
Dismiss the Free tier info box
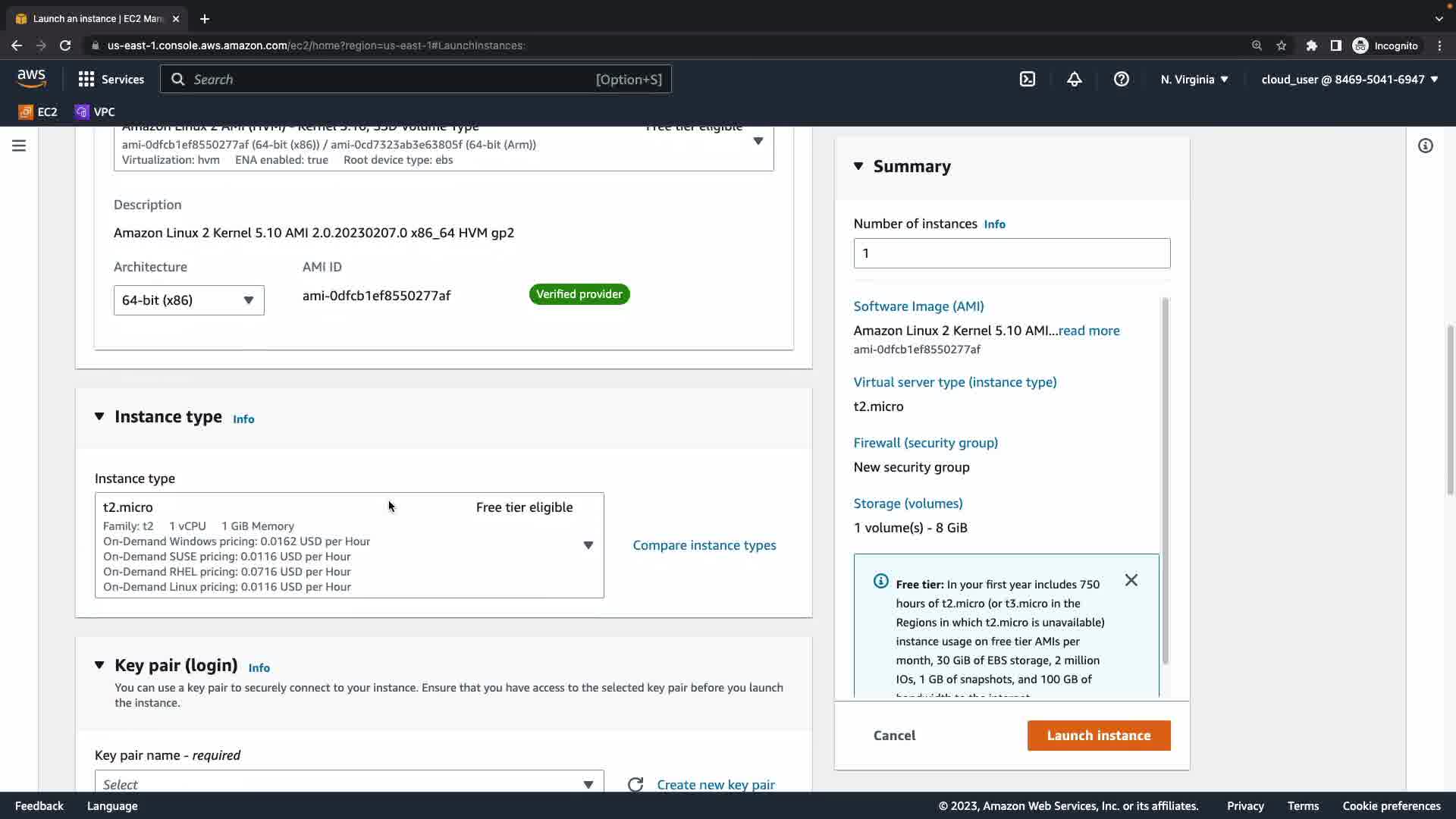(1131, 580)
